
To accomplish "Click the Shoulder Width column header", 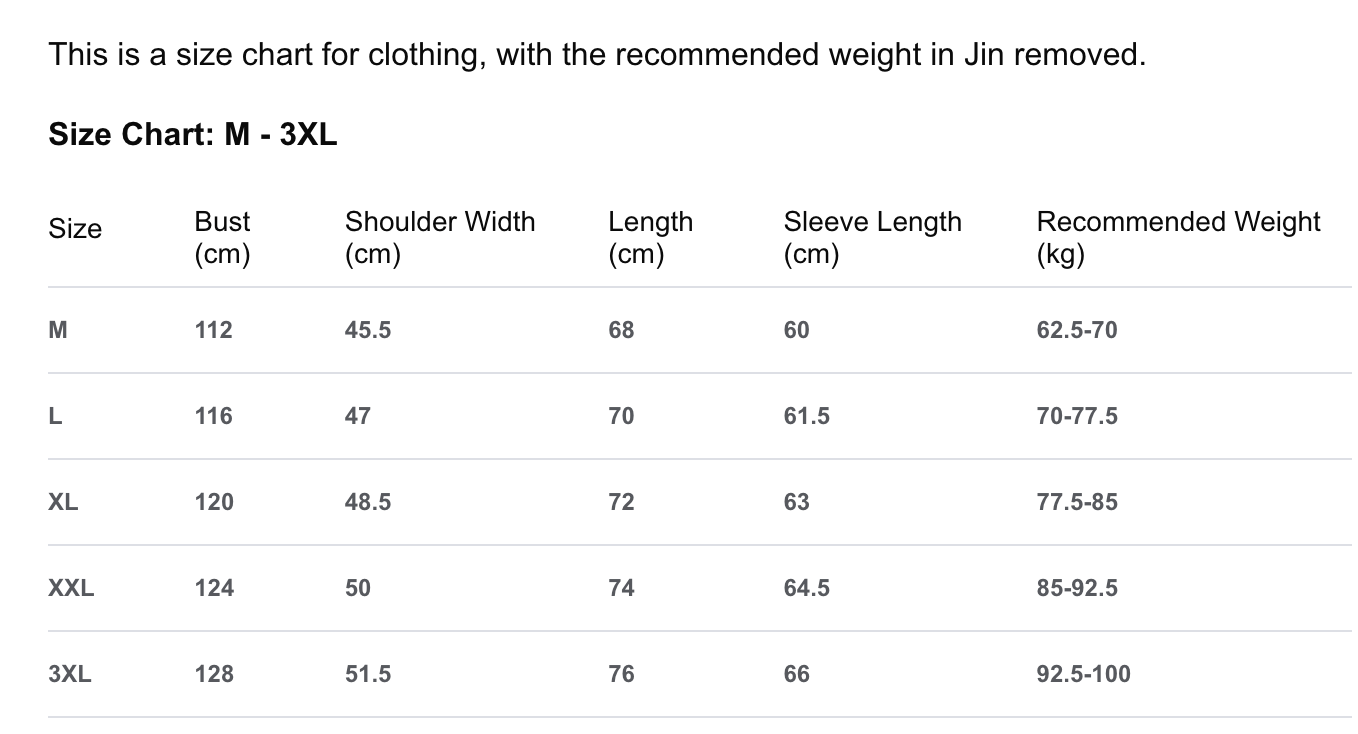I will click(x=439, y=237).
